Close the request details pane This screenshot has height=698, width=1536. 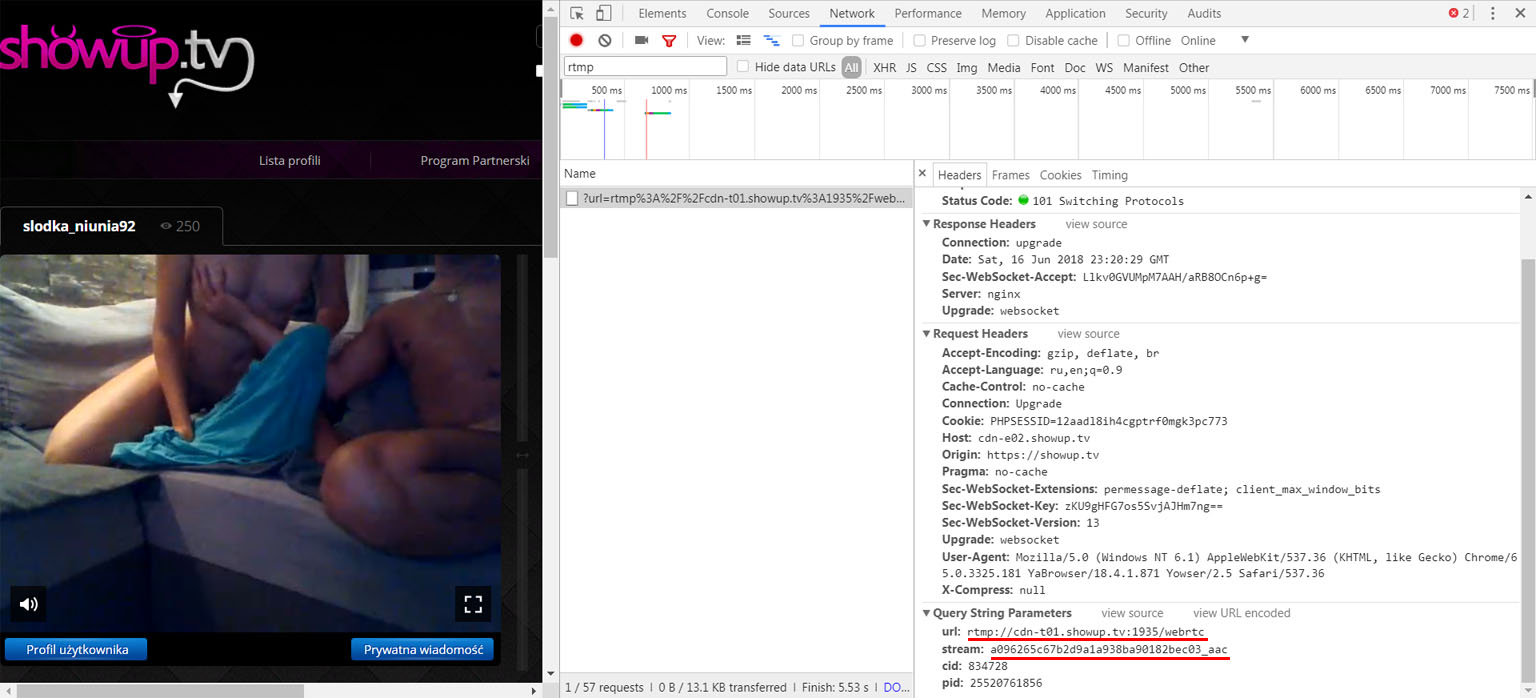click(922, 174)
